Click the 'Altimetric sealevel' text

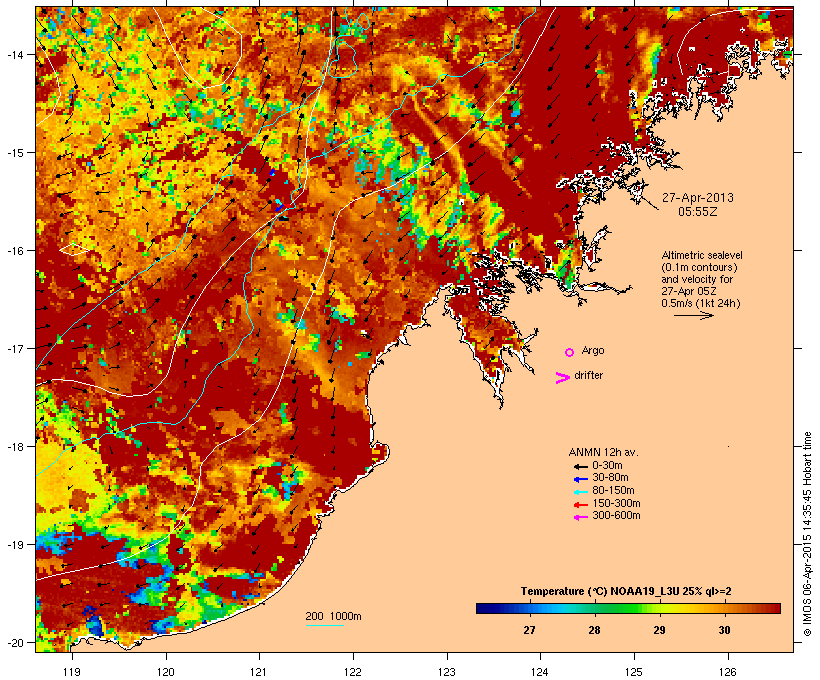(702, 255)
